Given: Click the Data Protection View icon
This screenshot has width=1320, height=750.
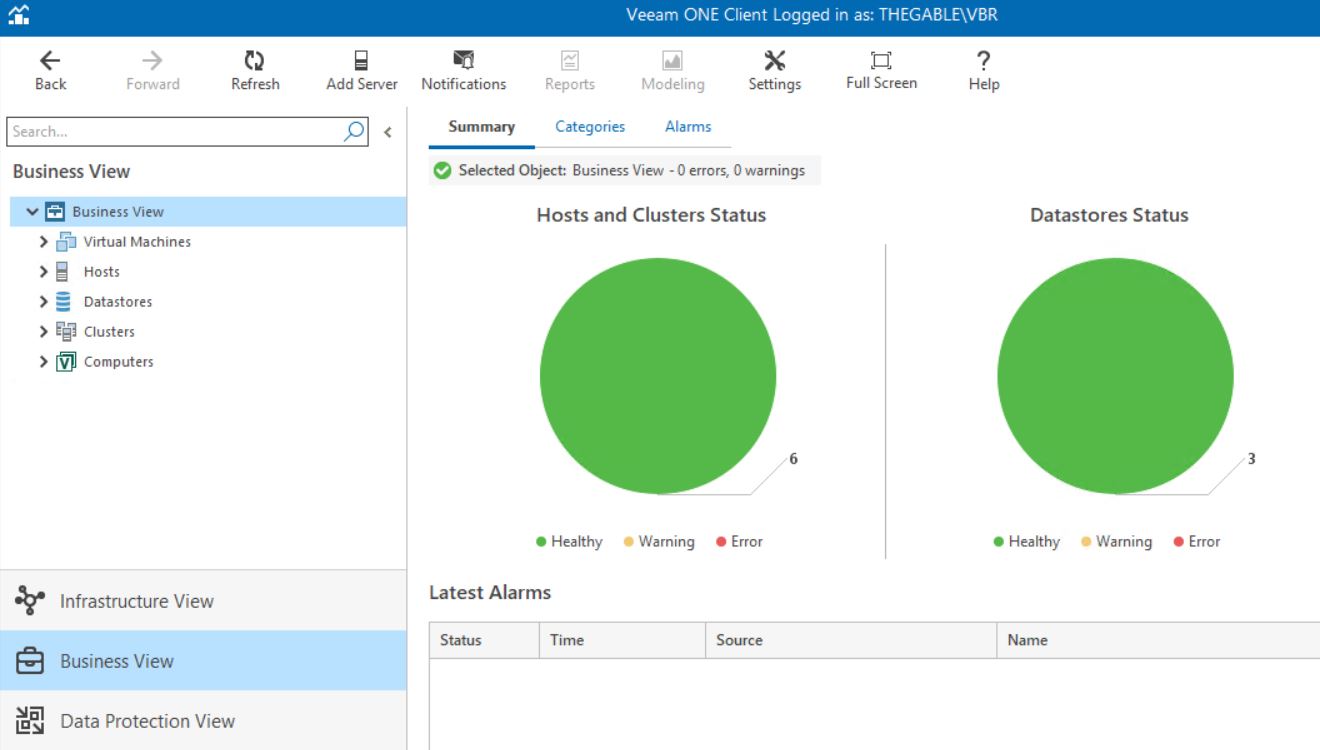Looking at the screenshot, I should pyautogui.click(x=30, y=720).
